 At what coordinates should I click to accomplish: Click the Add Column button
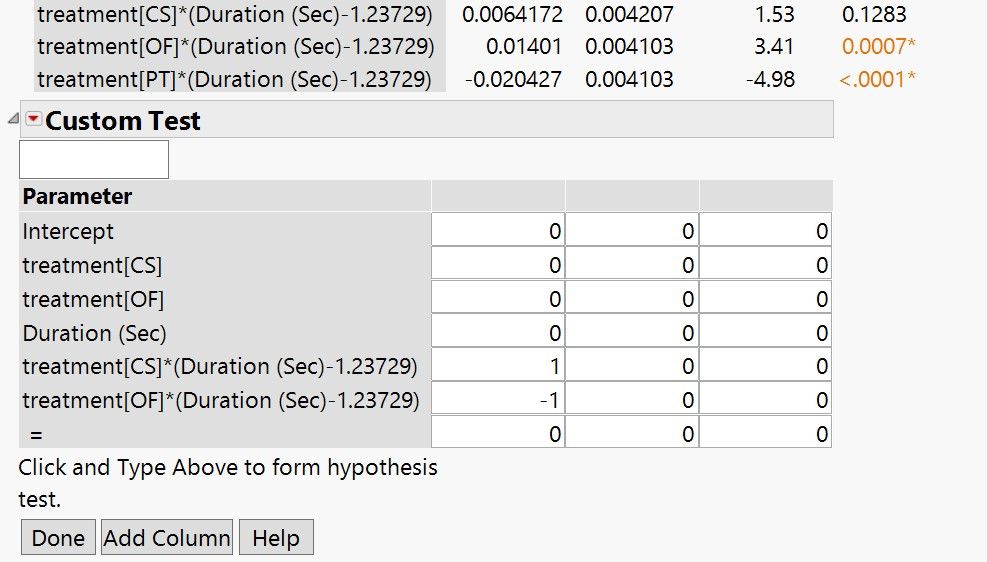click(x=167, y=537)
